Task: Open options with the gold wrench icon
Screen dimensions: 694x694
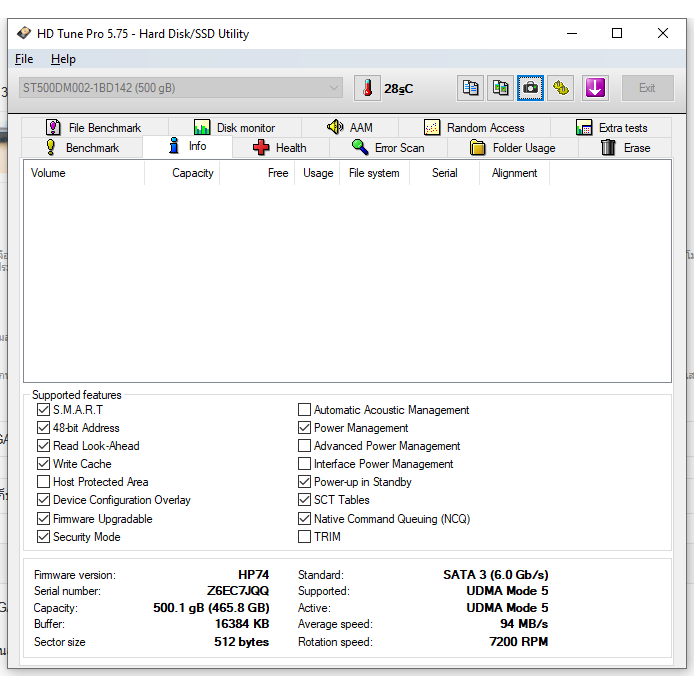Action: click(561, 88)
